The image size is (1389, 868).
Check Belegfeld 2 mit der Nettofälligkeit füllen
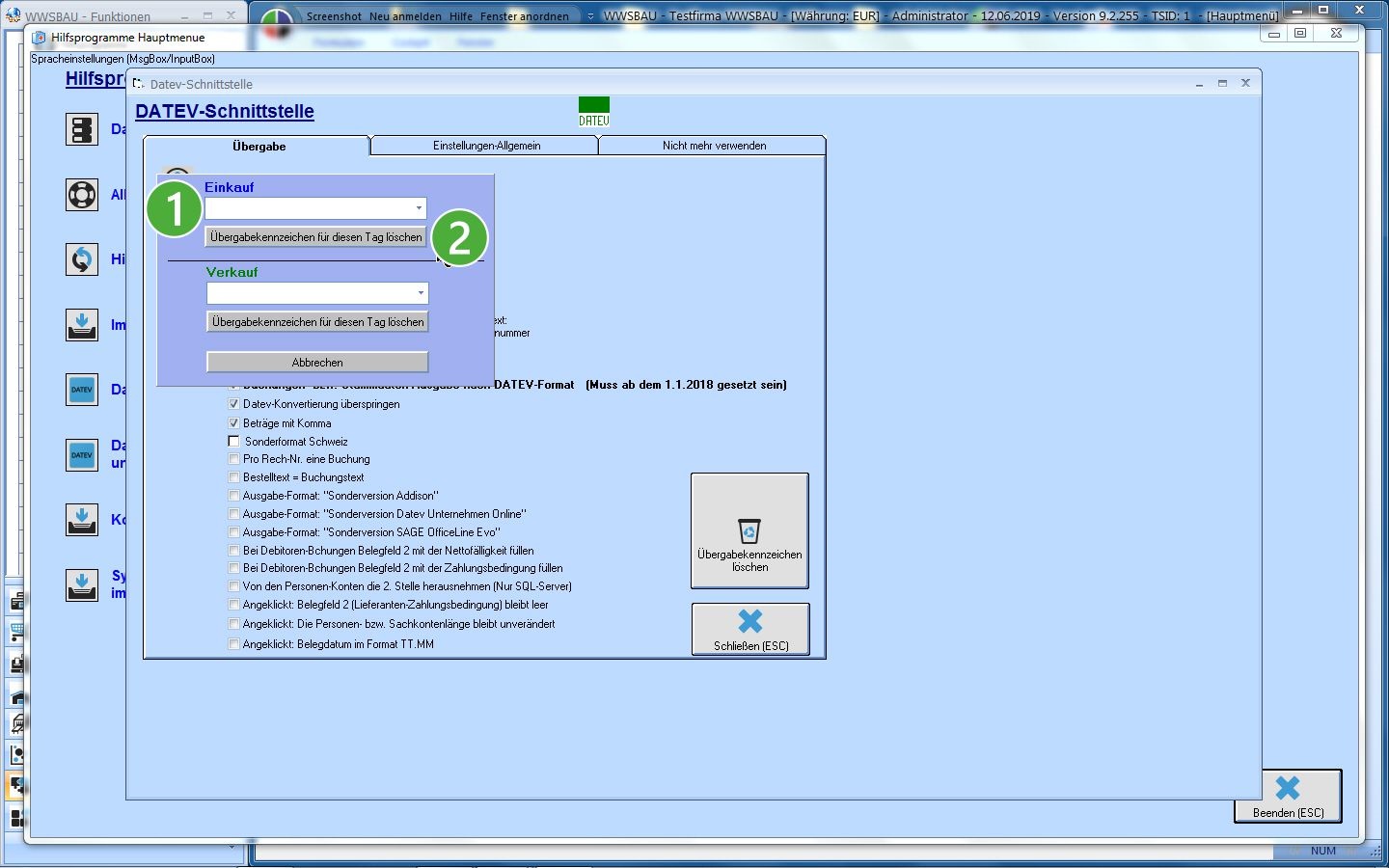click(233, 551)
